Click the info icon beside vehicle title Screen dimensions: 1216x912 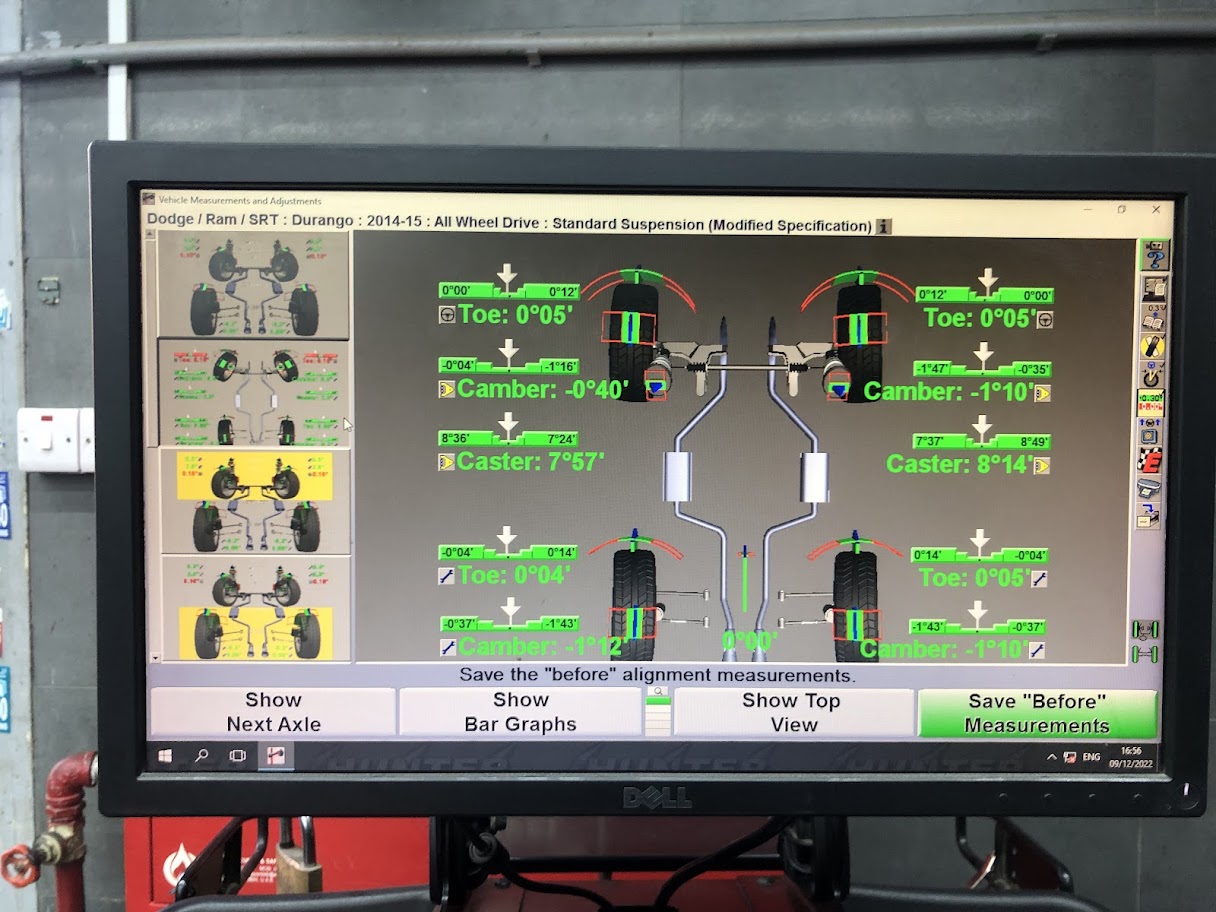pyautogui.click(x=884, y=226)
